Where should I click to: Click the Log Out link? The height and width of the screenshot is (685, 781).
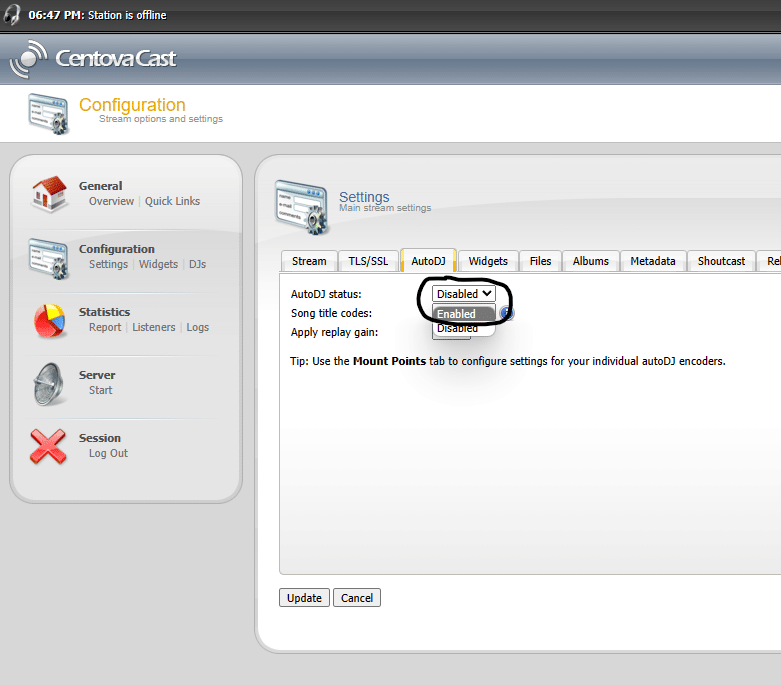pos(109,453)
